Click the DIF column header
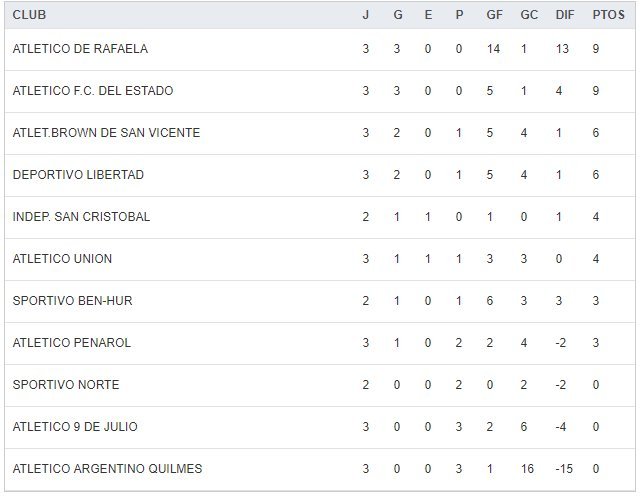Image resolution: width=640 pixels, height=498 pixels. pyautogui.click(x=564, y=15)
